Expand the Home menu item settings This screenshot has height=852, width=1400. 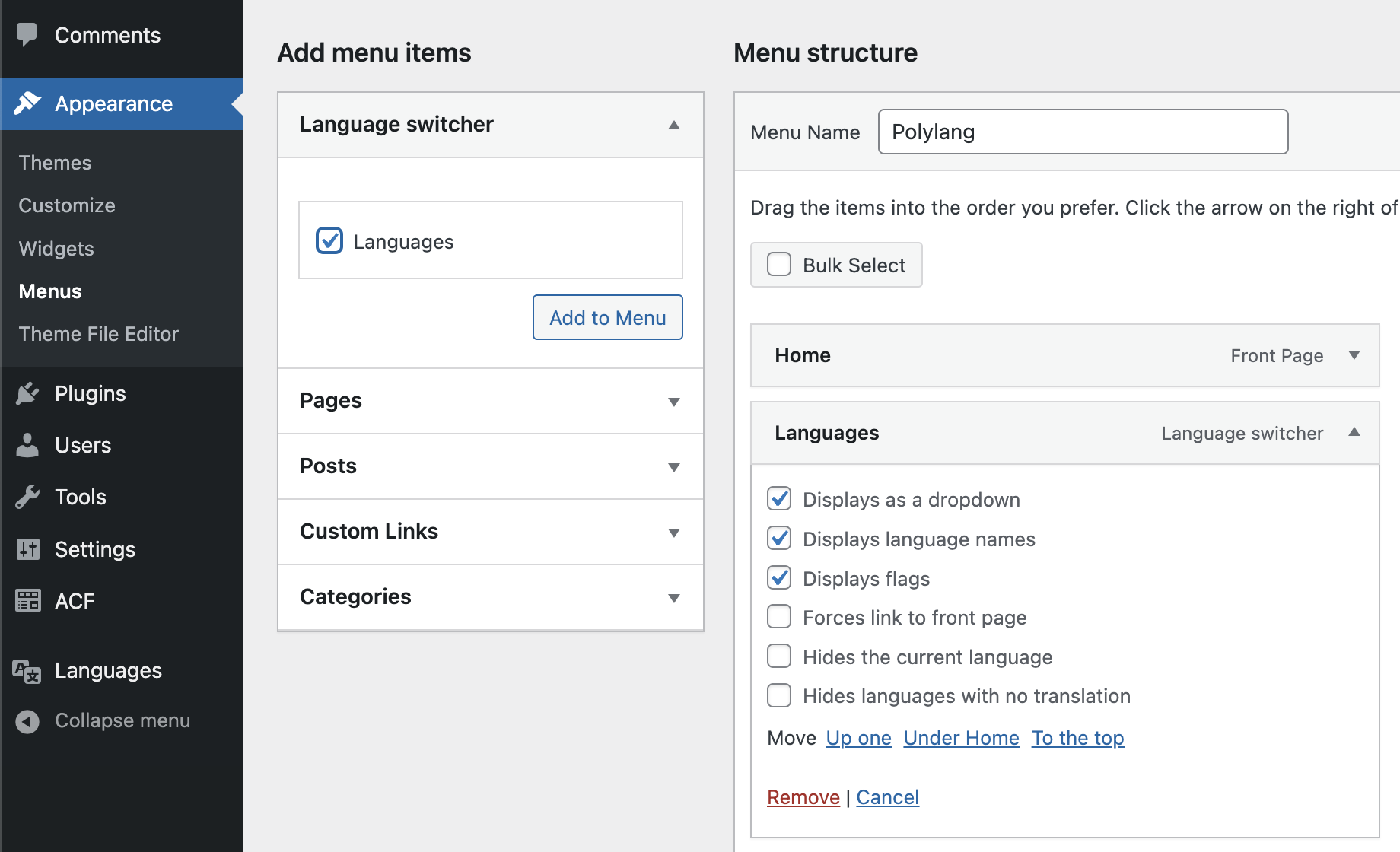click(x=1354, y=355)
